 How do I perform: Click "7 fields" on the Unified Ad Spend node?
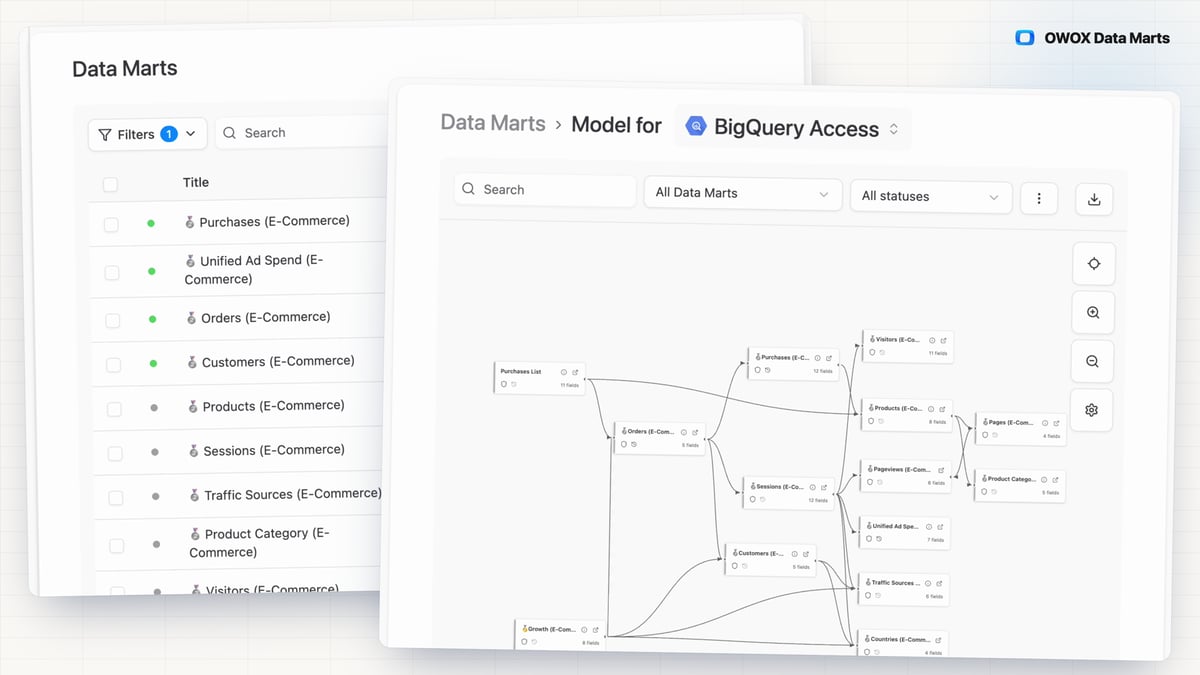point(935,539)
